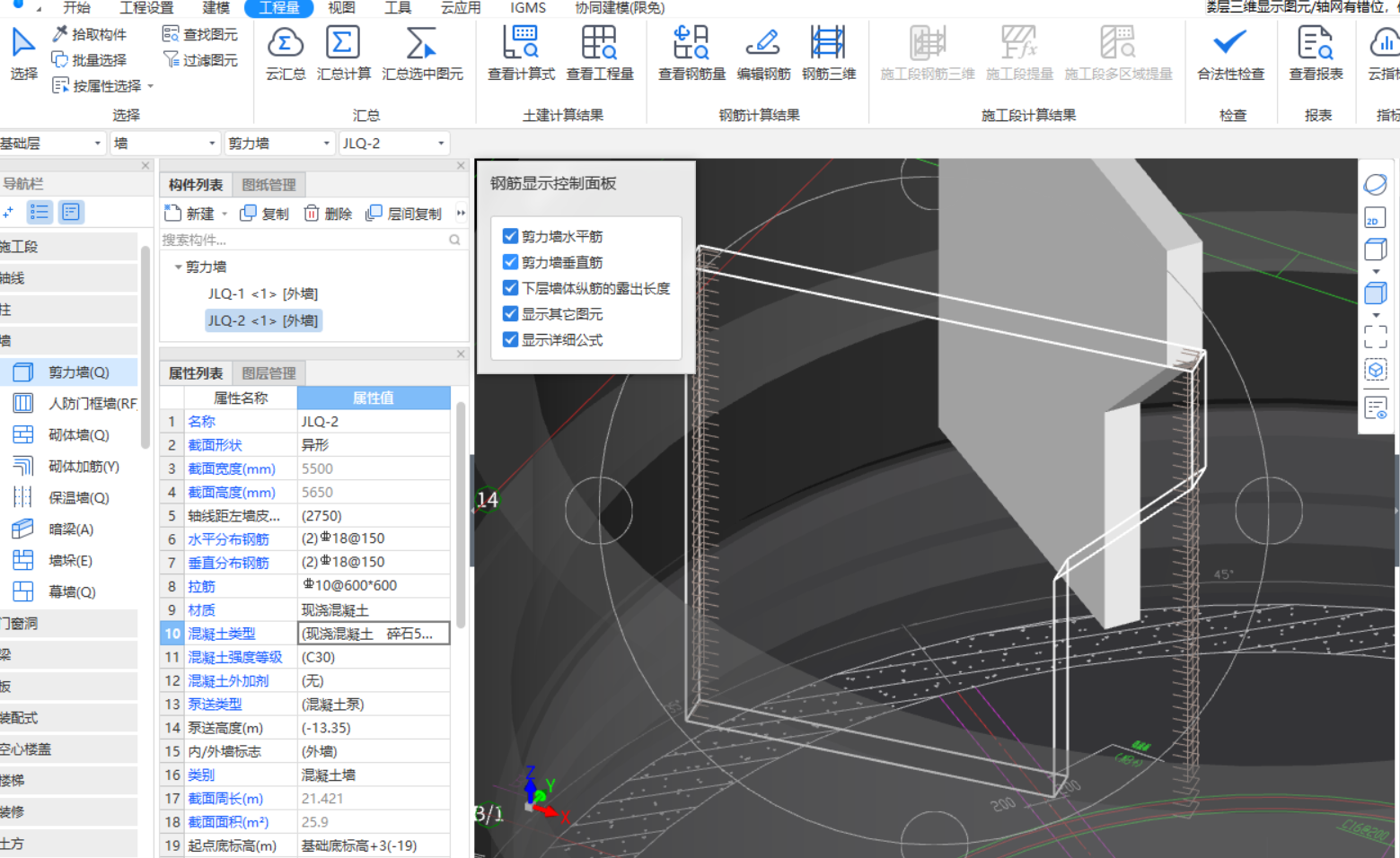Click the 编辑钢筋 tool
The width and height of the screenshot is (1400, 858).
coord(763,54)
